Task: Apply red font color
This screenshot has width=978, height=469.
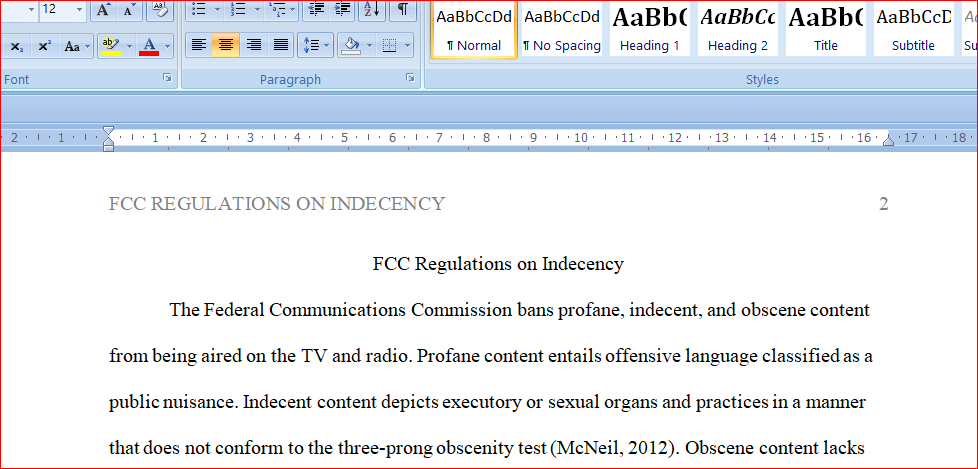Action: [x=149, y=46]
